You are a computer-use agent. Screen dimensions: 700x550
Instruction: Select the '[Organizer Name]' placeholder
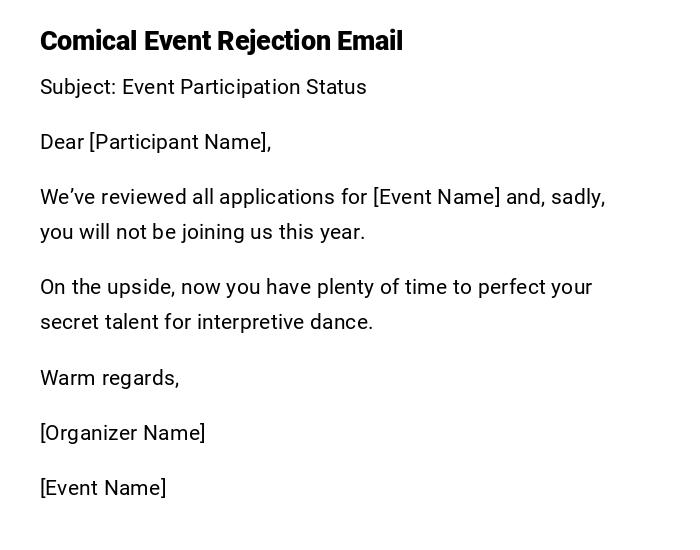123,433
